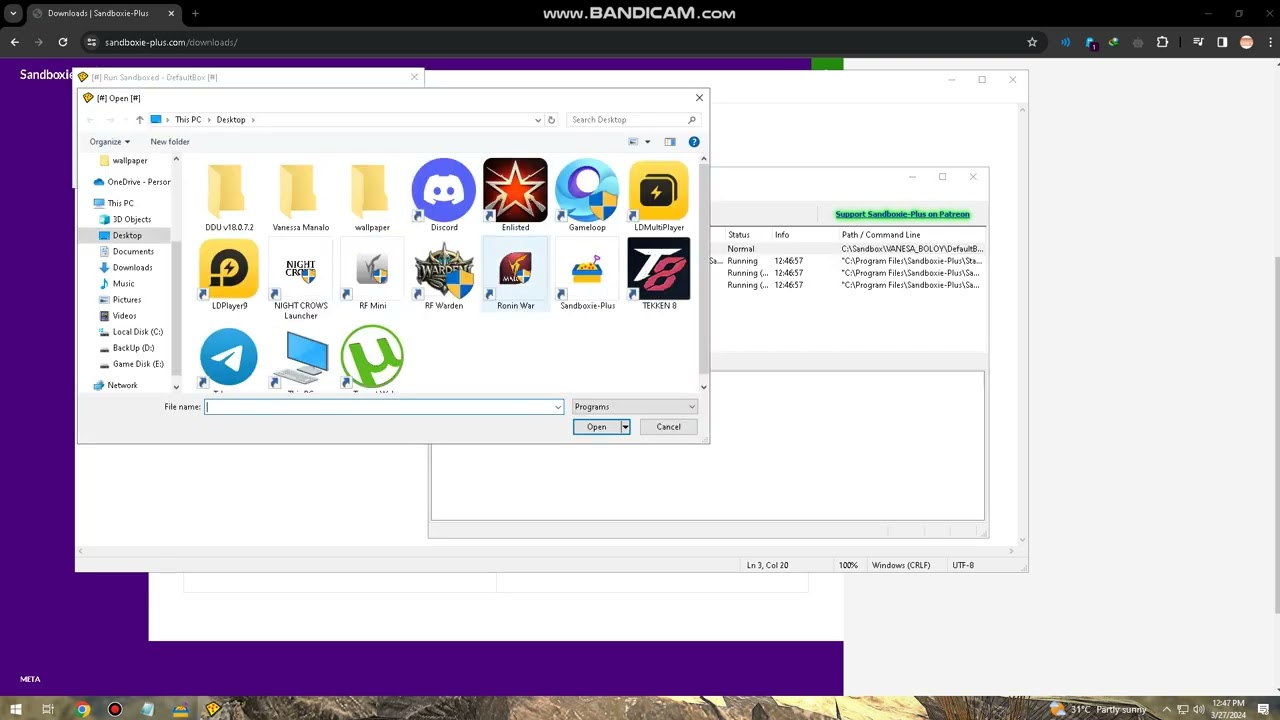1280x720 pixels.
Task: Open Chrome side panel button
Action: pyautogui.click(x=1222, y=42)
